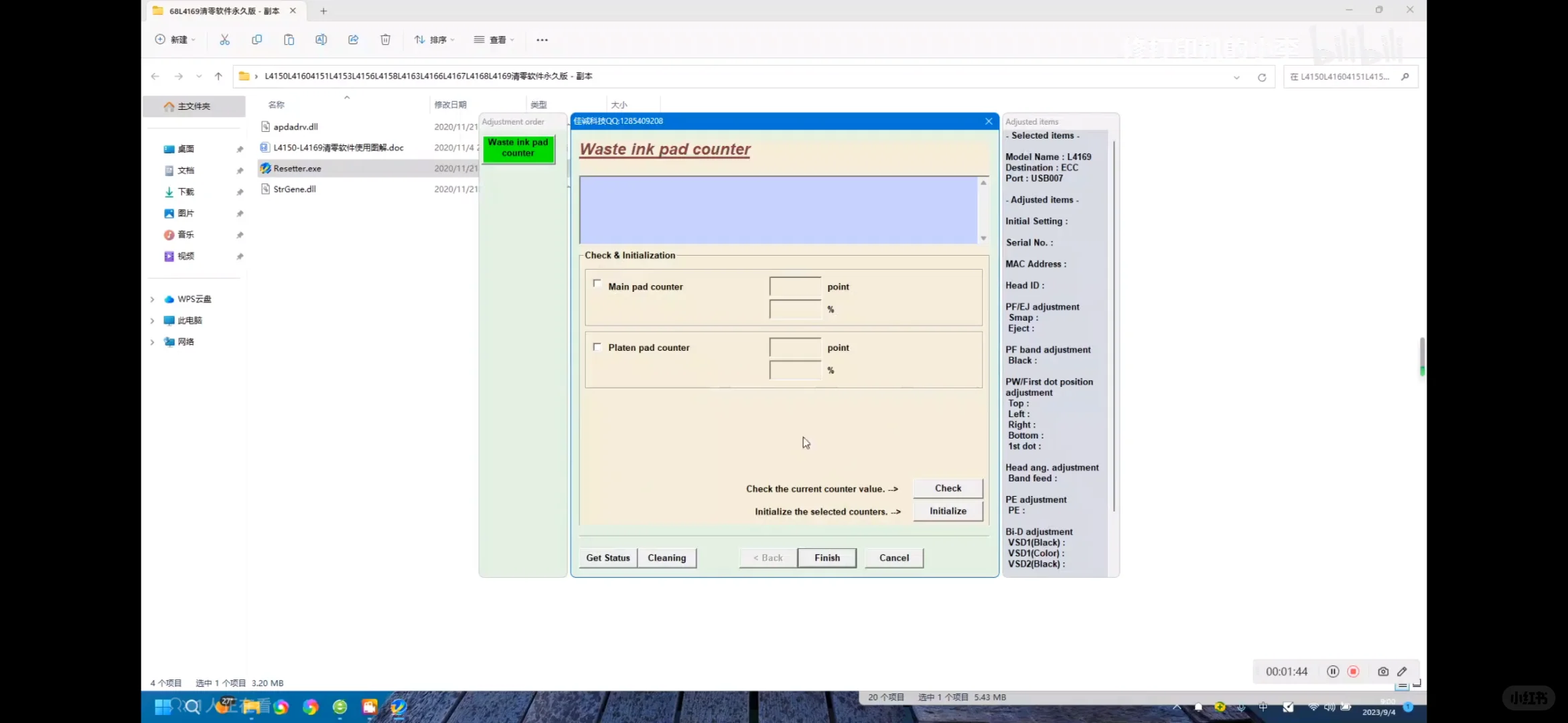Click the Copy icon in the Explorer toolbar

click(257, 39)
